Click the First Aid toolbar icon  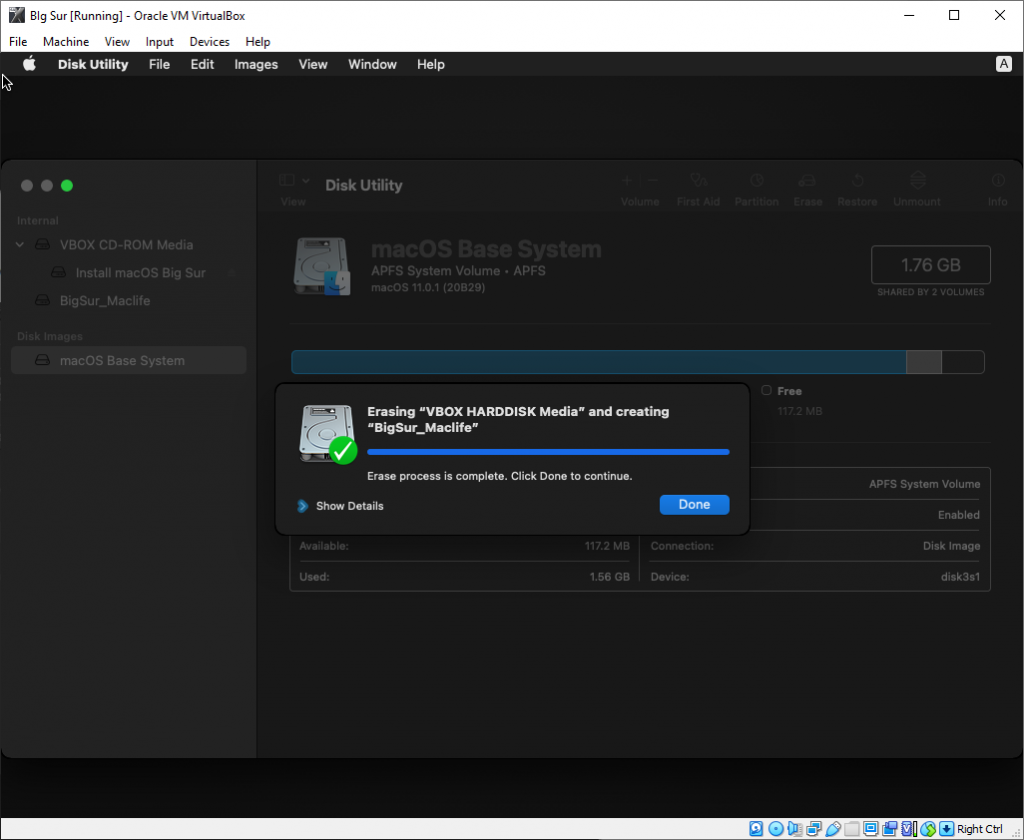(x=698, y=181)
